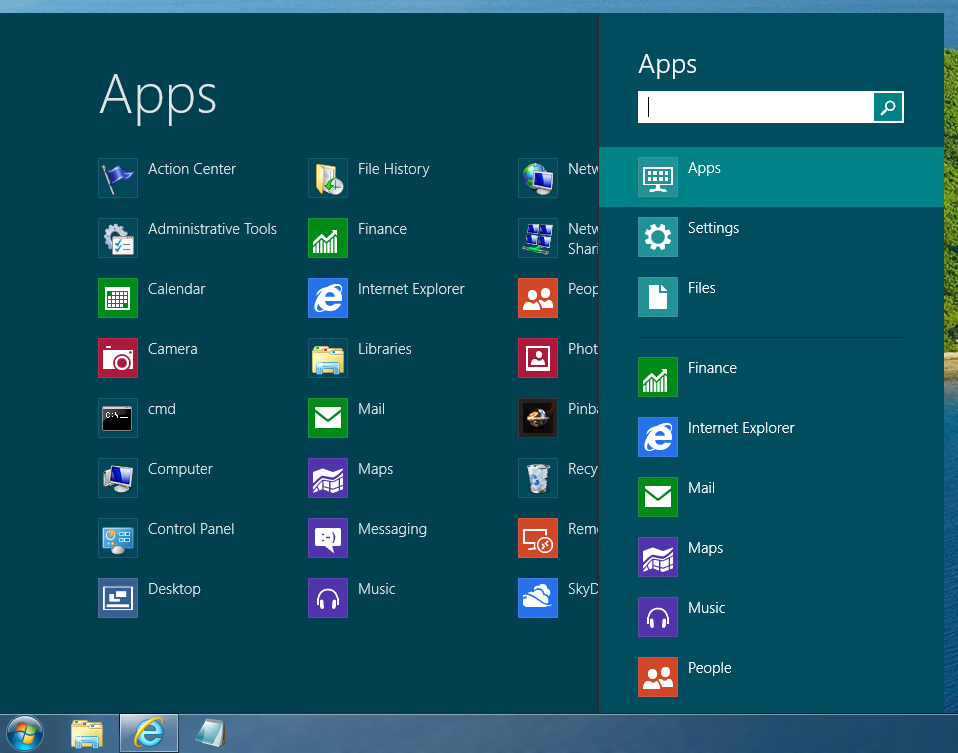
Task: Open the Recycle Bin icon
Action: point(538,477)
